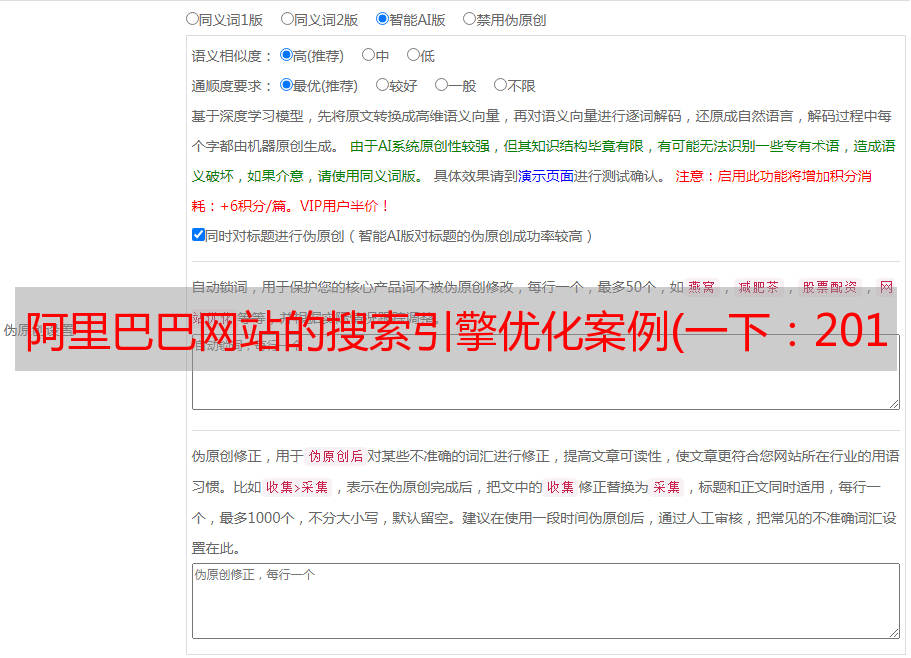Click the 收集>采集 example tag
This screenshot has height=658, width=911.
point(297,487)
